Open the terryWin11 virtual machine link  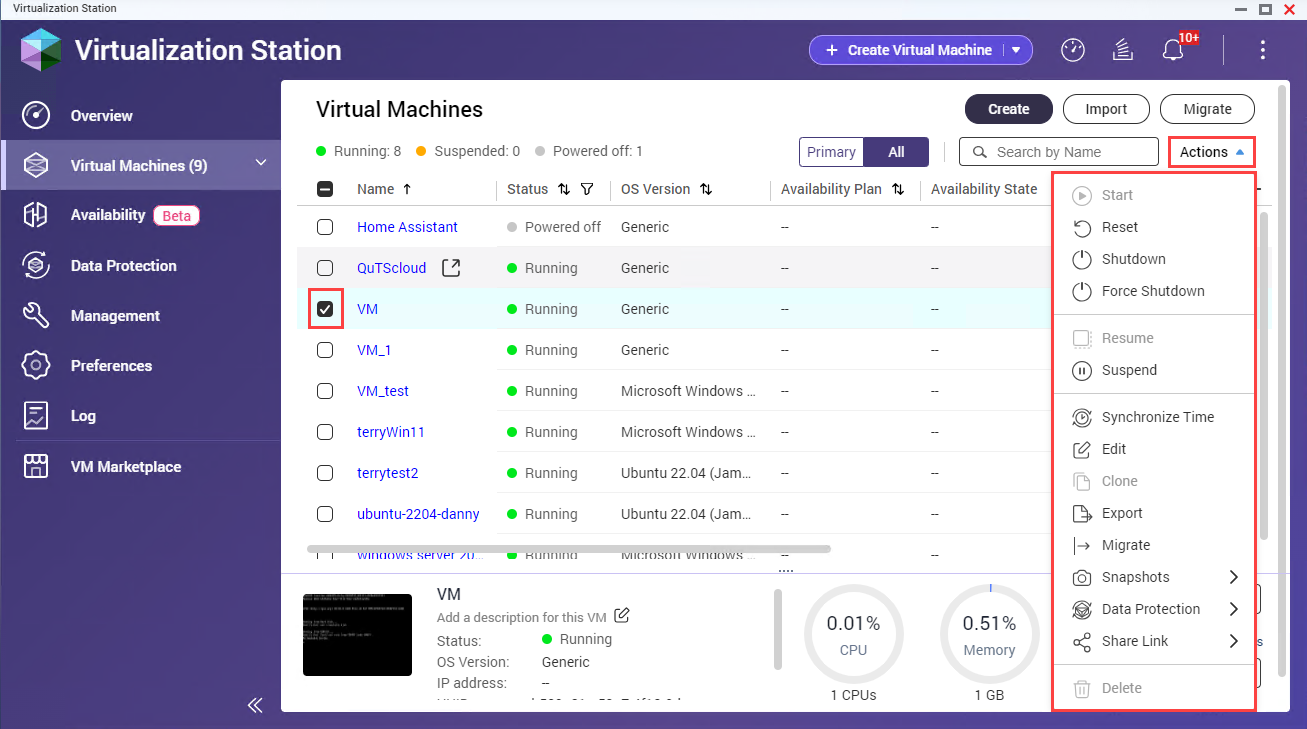pos(391,432)
